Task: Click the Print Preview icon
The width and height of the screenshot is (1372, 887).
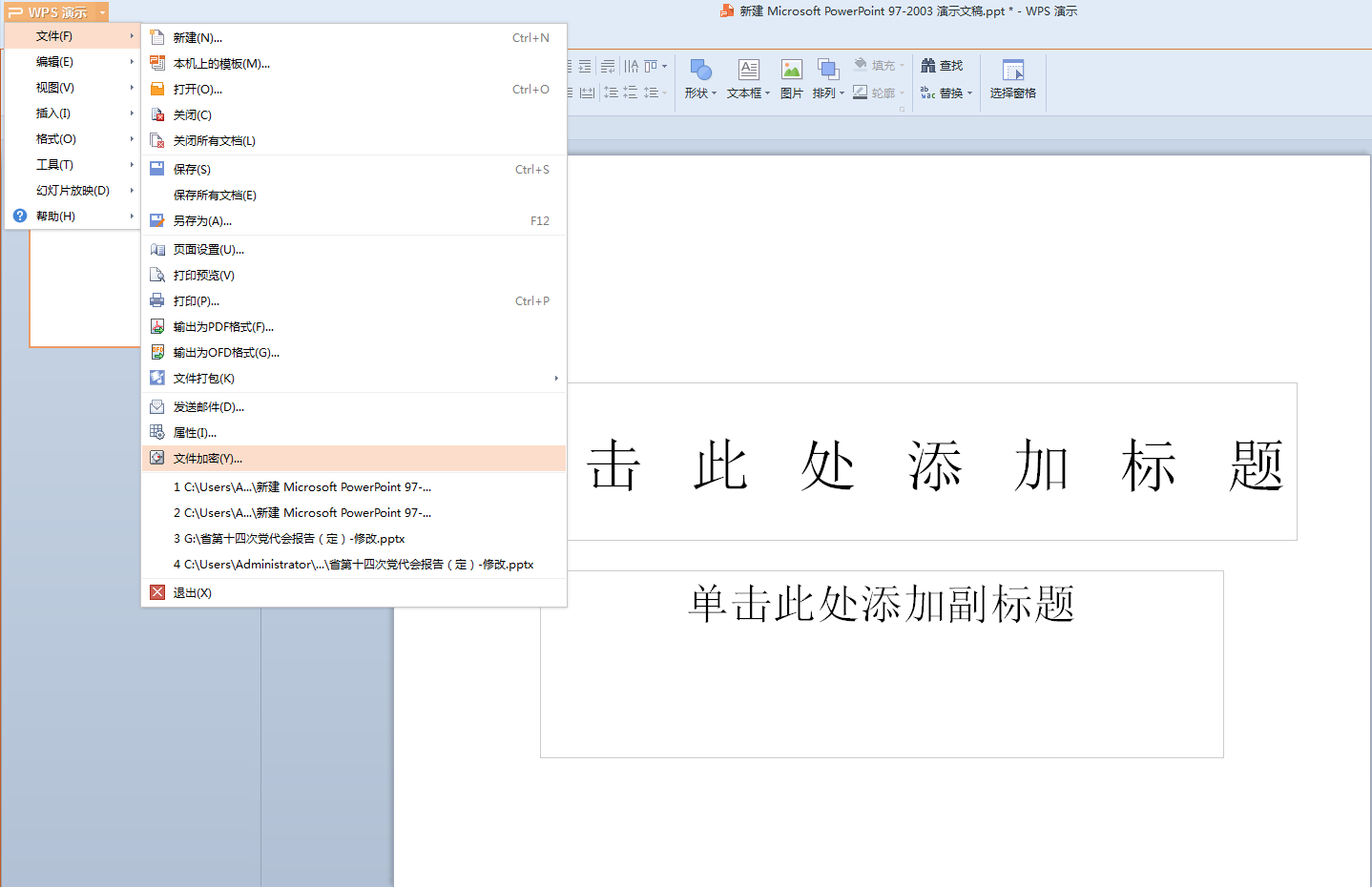Action: point(157,275)
